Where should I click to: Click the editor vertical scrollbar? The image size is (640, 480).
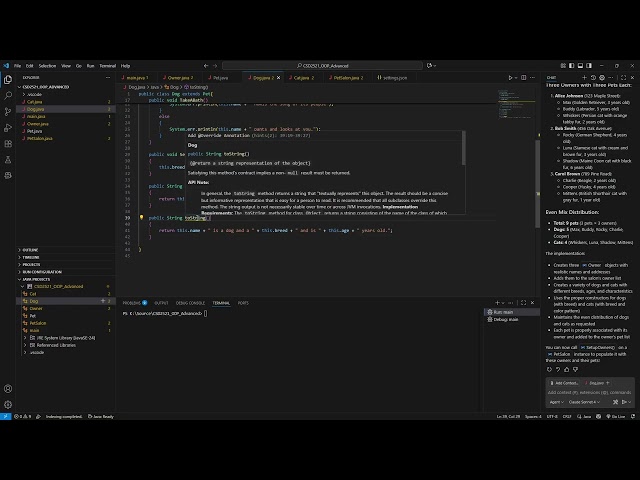538,184
